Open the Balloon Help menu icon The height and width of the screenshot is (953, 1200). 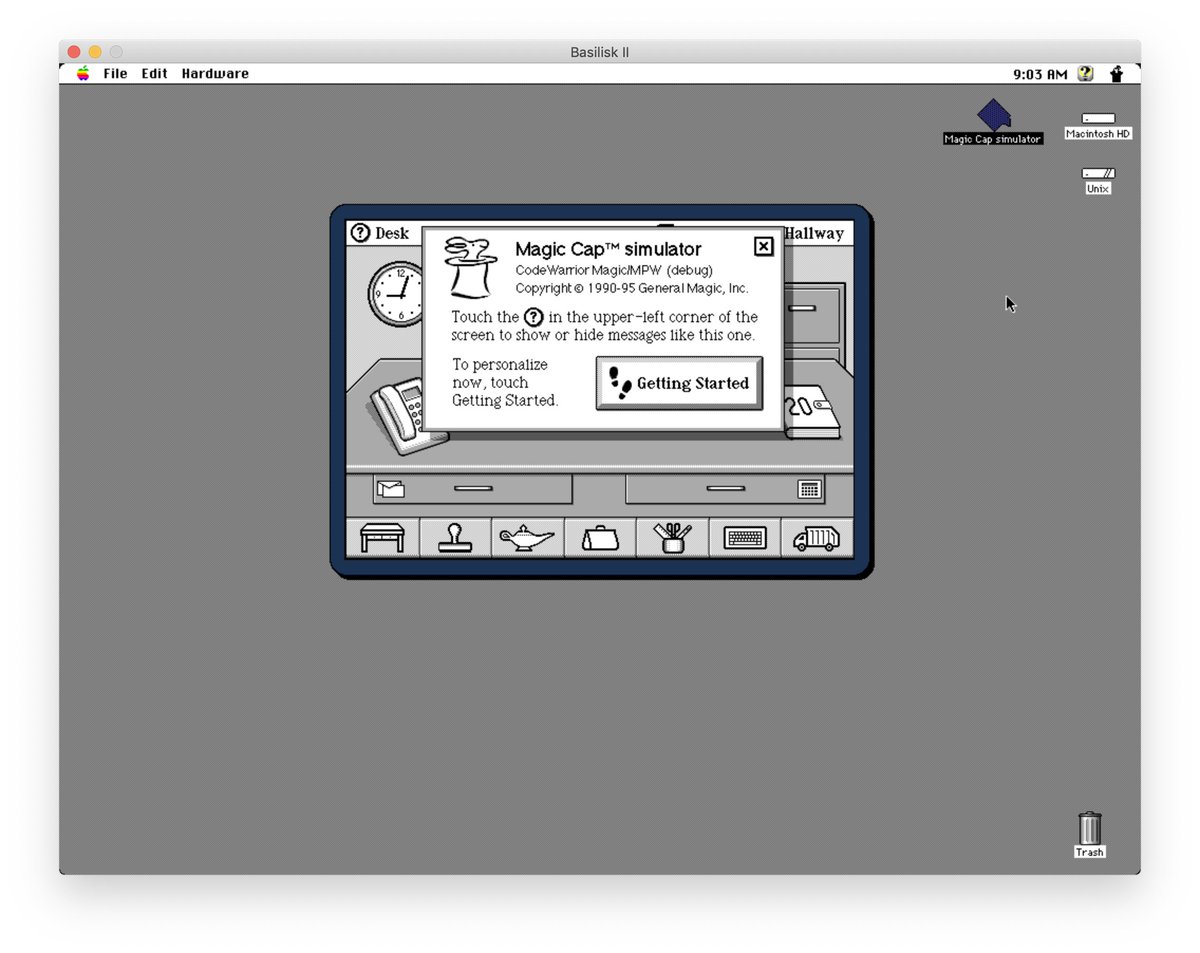(x=1086, y=74)
